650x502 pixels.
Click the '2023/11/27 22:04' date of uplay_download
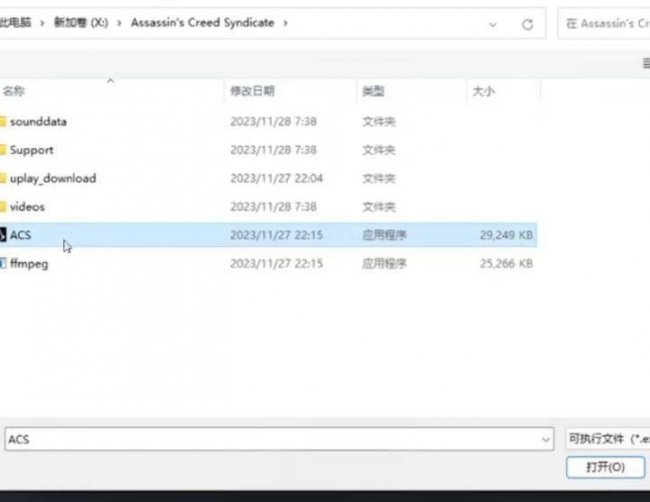[x=276, y=178]
